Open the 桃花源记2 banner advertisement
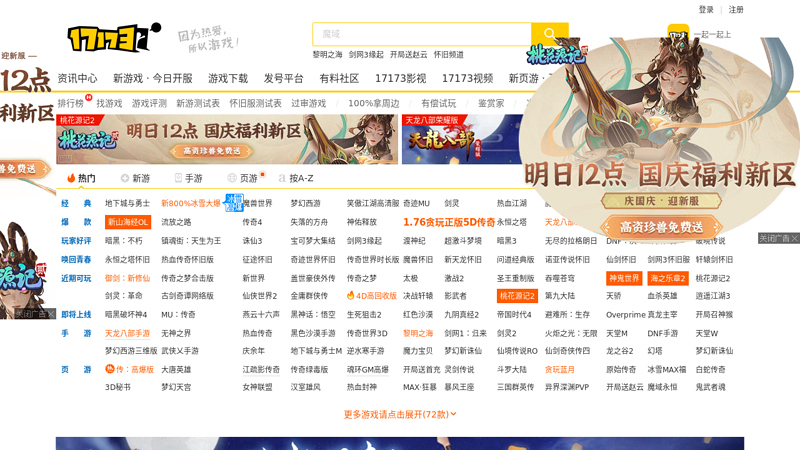Viewport: 800px width, 450px height. point(227,139)
